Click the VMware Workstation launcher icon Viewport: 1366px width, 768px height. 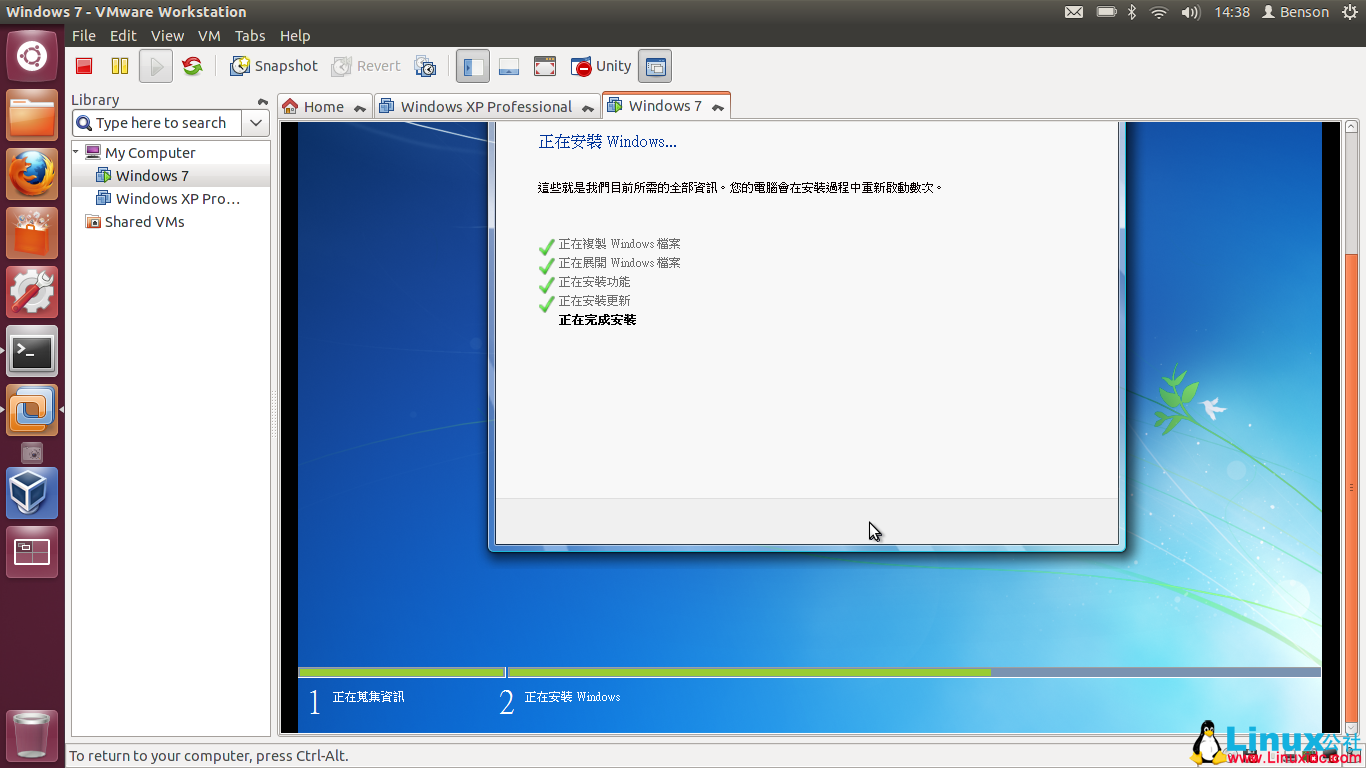(33, 410)
